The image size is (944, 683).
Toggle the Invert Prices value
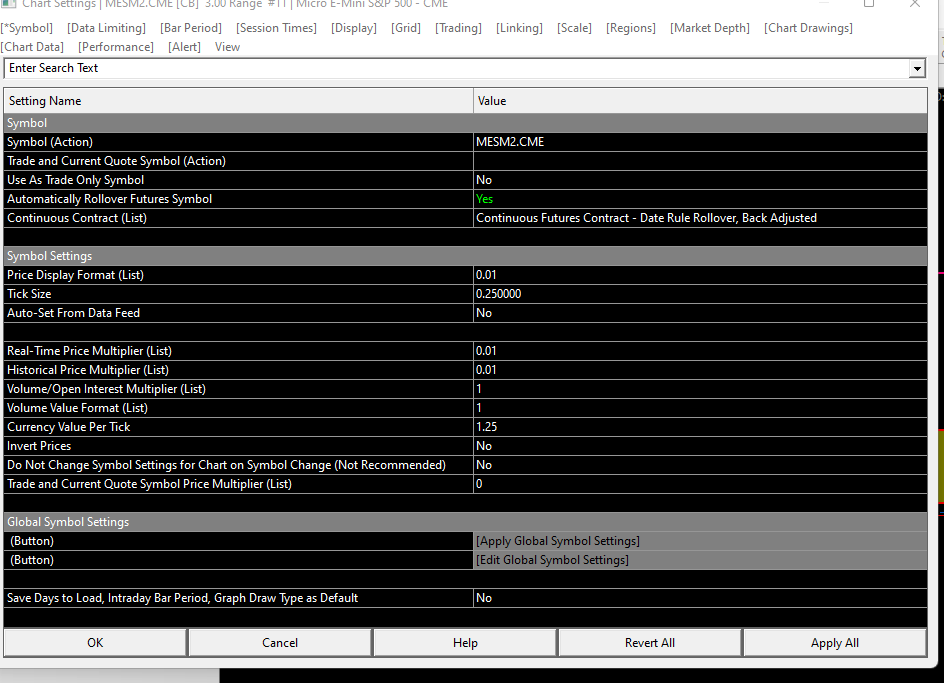pyautogui.click(x=700, y=446)
